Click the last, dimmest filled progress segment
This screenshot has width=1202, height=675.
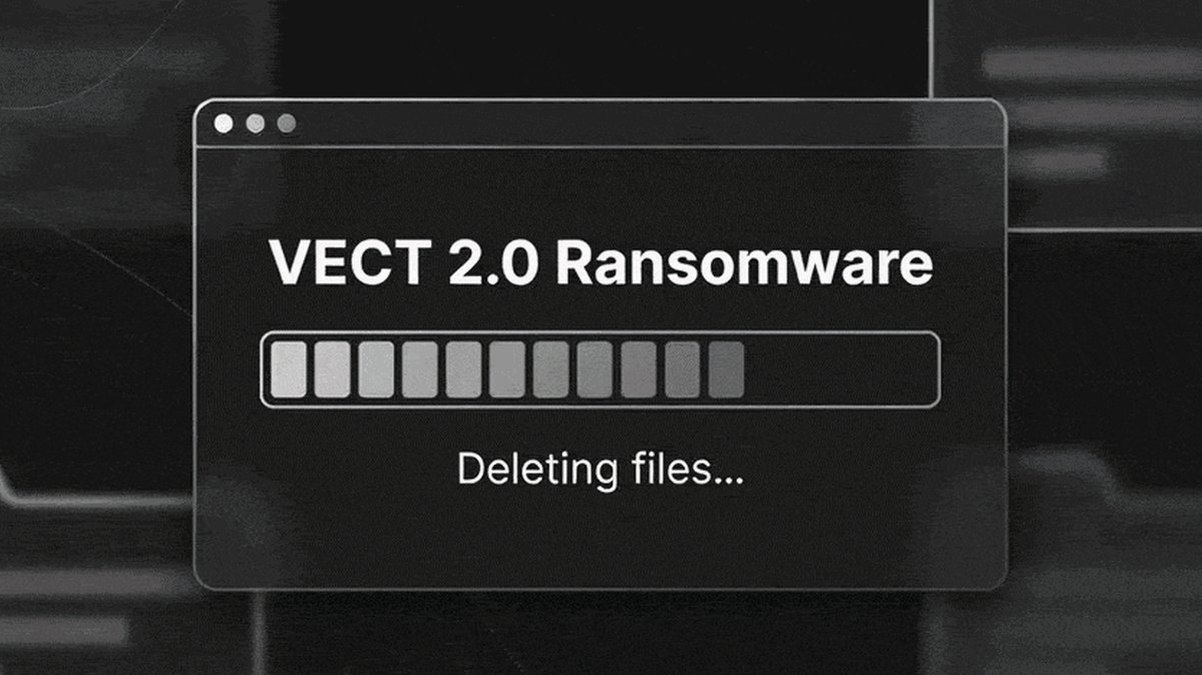(726, 369)
